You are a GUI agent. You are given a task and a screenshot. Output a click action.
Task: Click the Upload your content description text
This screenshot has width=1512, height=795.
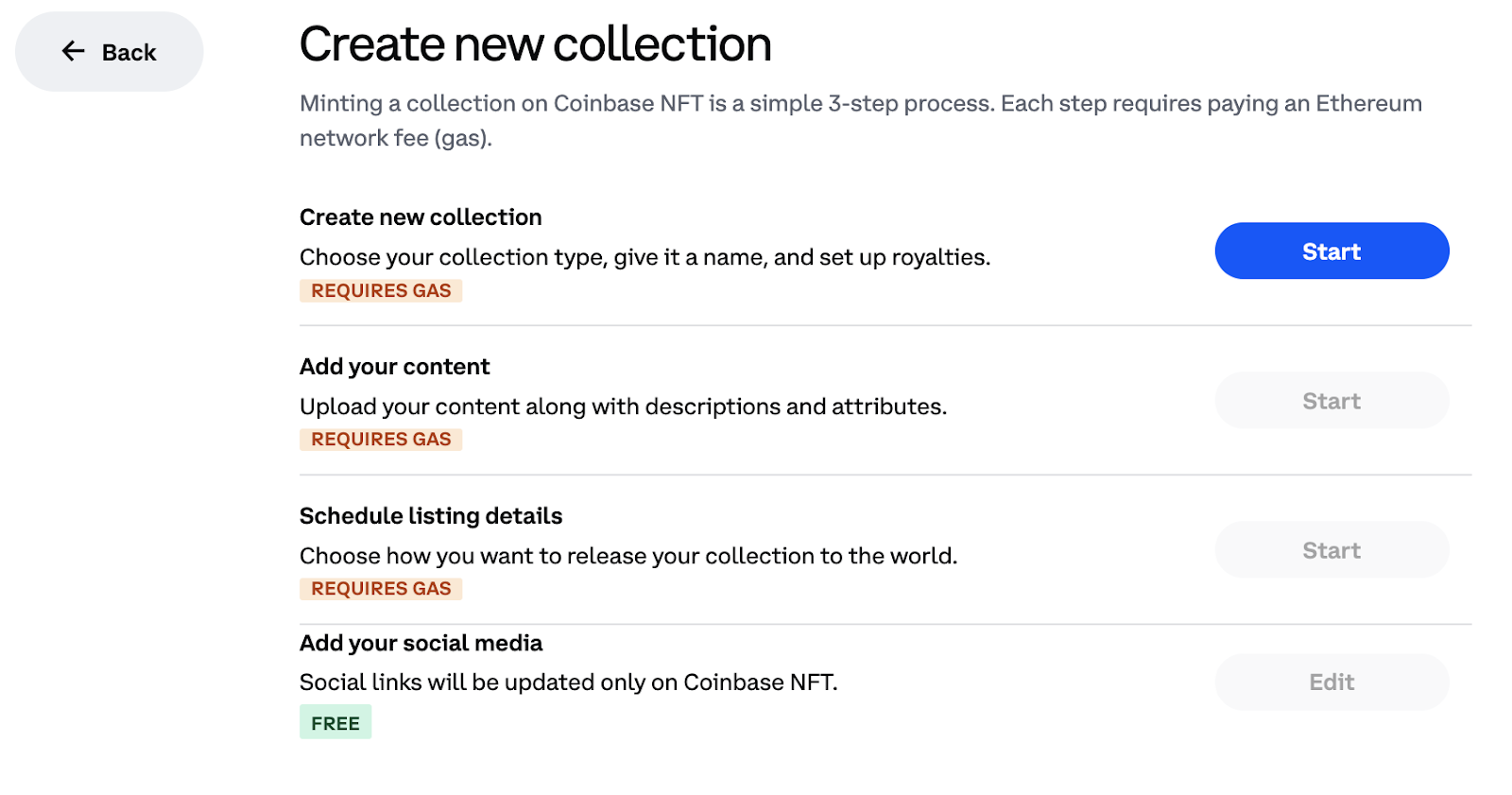(623, 406)
